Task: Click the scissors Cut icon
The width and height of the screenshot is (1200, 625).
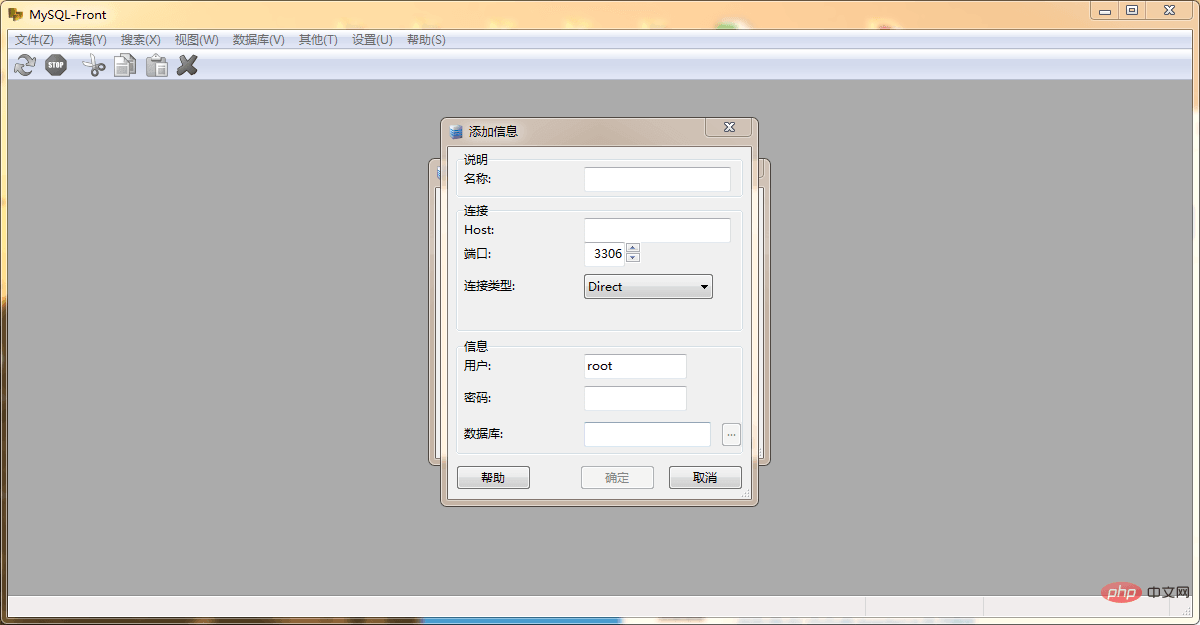Action: point(94,66)
